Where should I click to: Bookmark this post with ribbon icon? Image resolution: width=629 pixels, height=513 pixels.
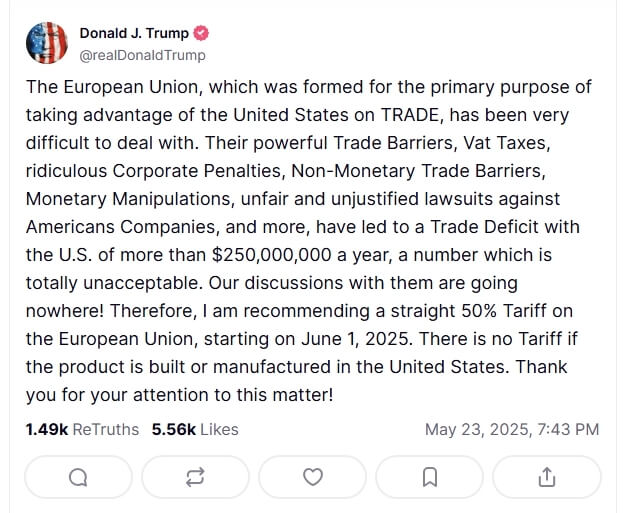click(x=430, y=477)
